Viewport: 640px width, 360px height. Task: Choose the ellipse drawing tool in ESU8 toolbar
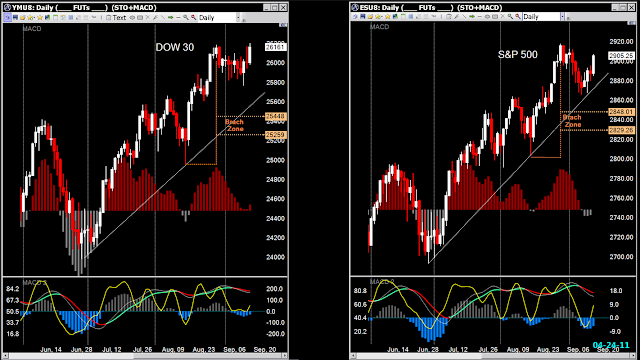click(487, 17)
